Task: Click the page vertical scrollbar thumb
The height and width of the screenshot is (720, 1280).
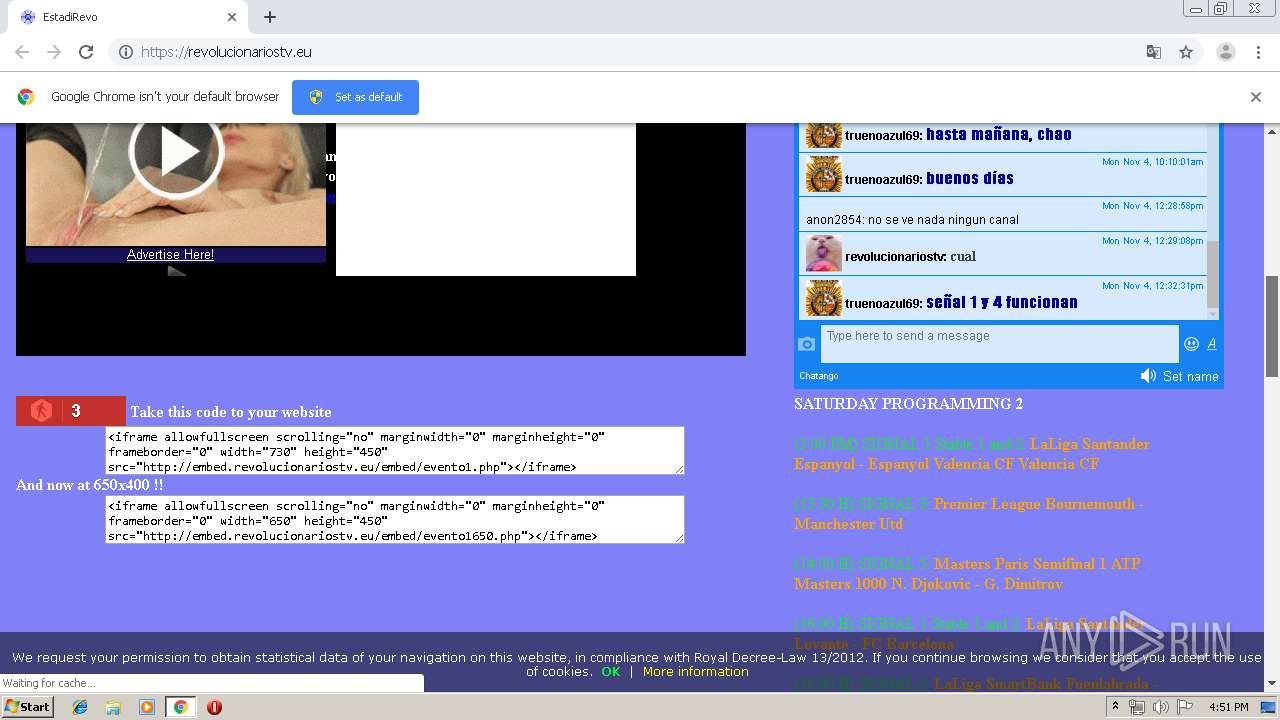Action: [x=1272, y=327]
